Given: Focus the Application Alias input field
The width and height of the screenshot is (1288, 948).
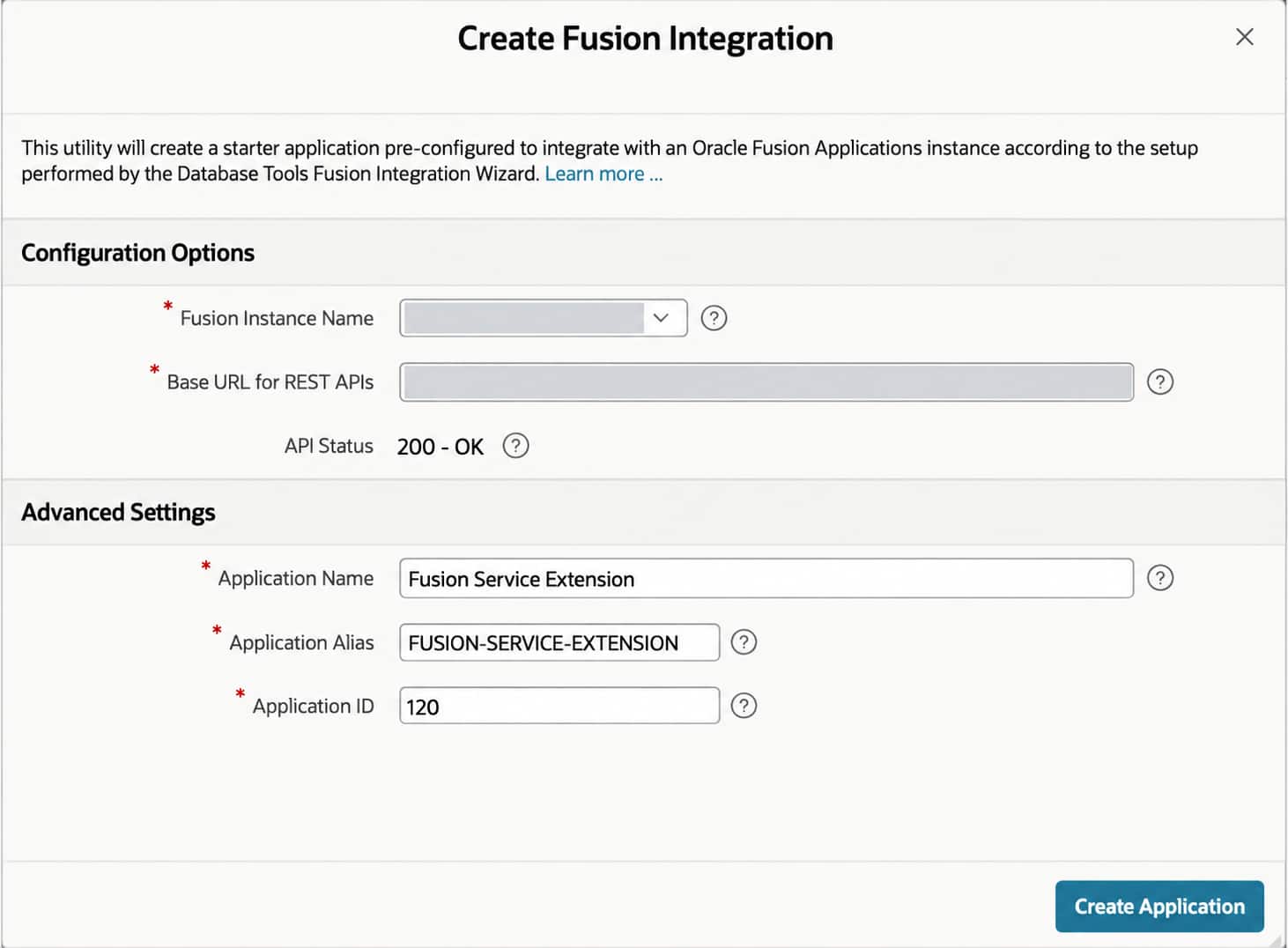Looking at the screenshot, I should tap(559, 642).
